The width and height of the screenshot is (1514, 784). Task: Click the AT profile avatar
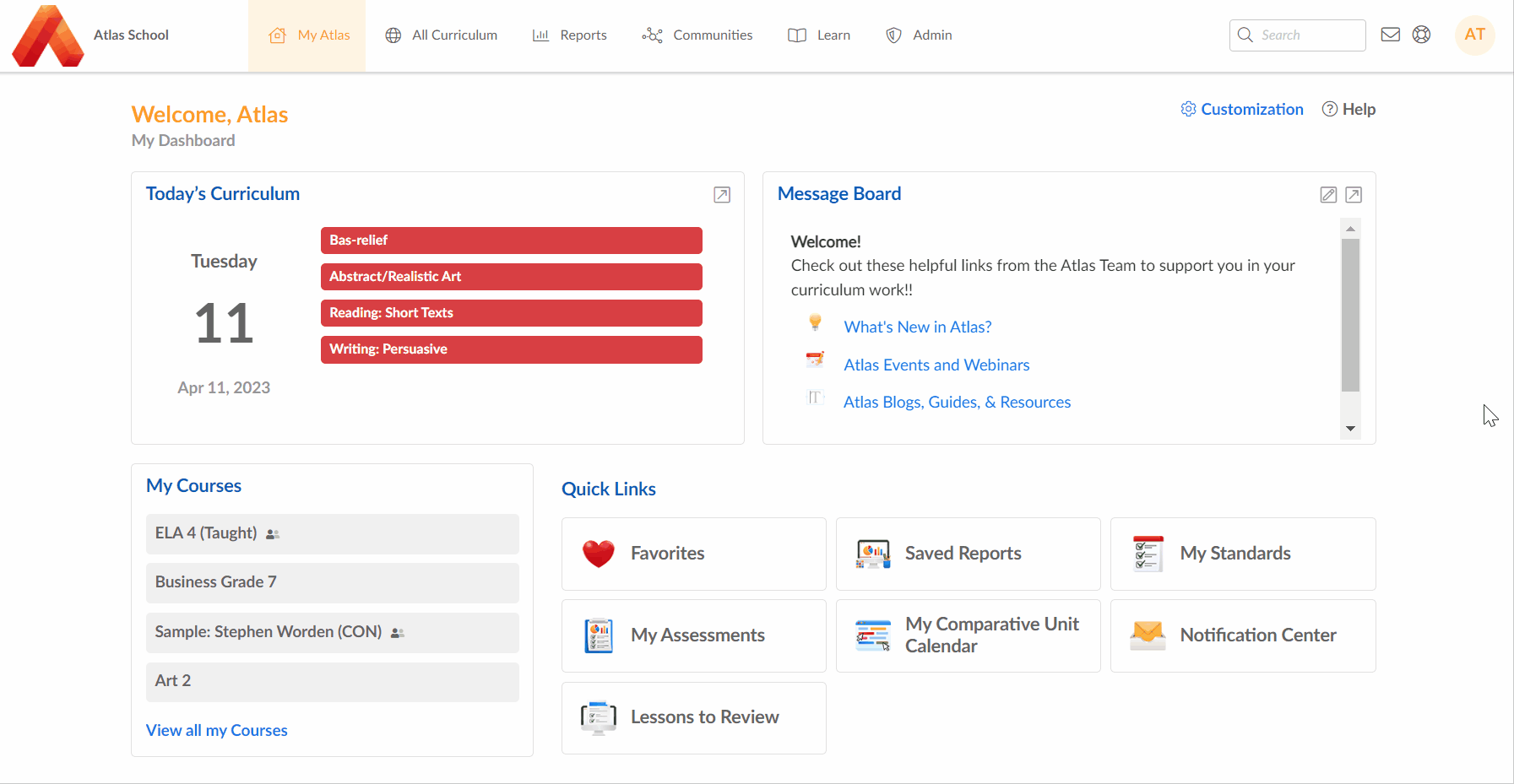(x=1475, y=35)
